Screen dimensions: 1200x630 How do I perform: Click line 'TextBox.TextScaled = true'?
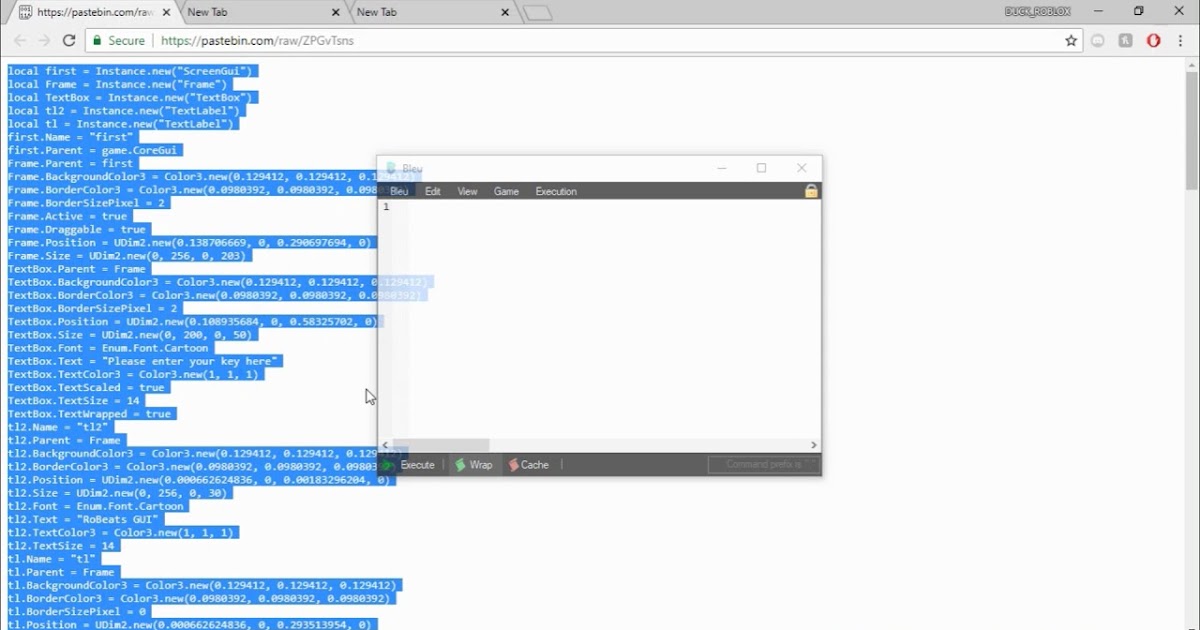[x=88, y=387]
